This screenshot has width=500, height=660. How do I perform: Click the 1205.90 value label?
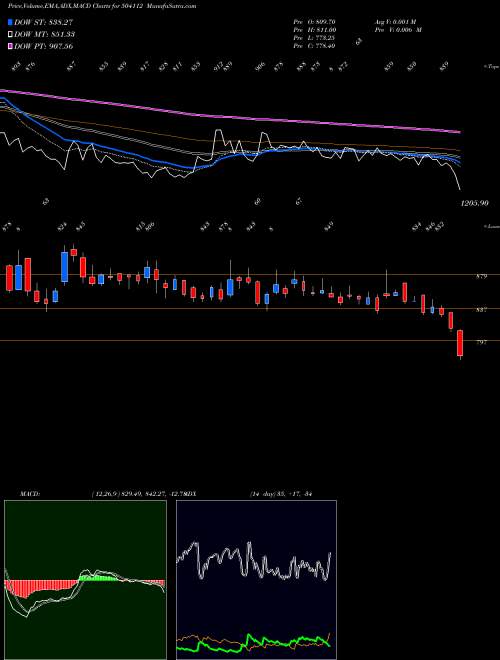475,203
